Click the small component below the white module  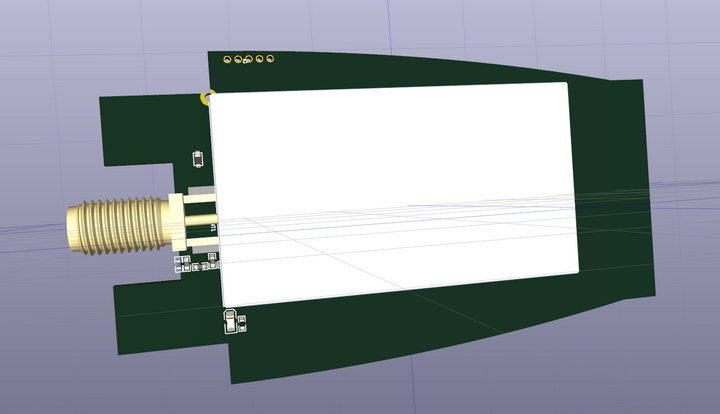tap(234, 320)
